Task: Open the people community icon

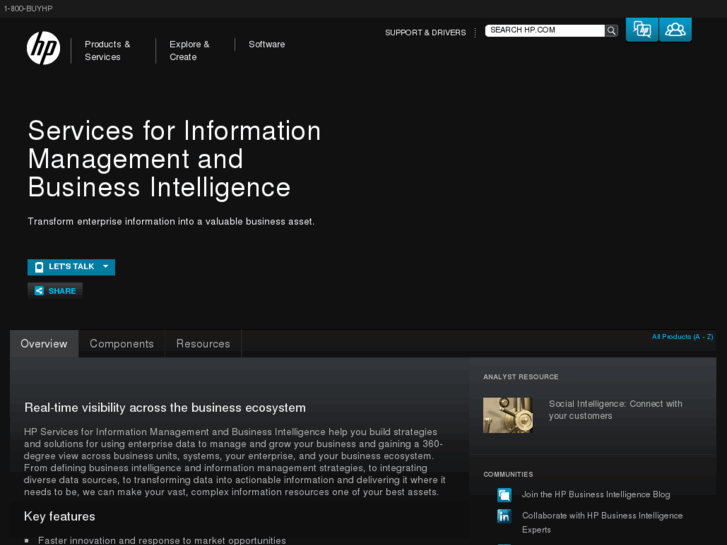Action: click(675, 30)
